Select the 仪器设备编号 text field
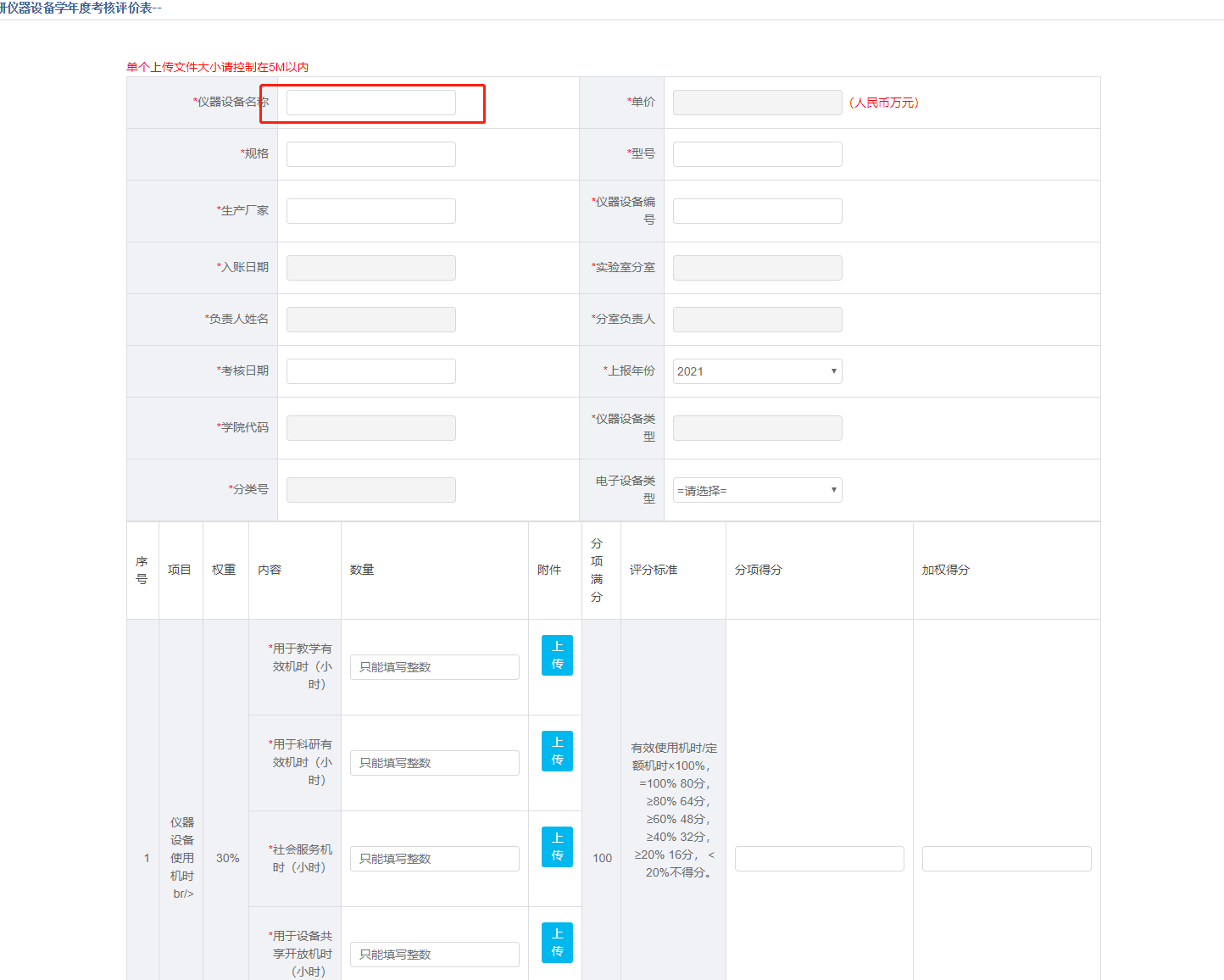The width and height of the screenshot is (1224, 980). tap(757, 211)
